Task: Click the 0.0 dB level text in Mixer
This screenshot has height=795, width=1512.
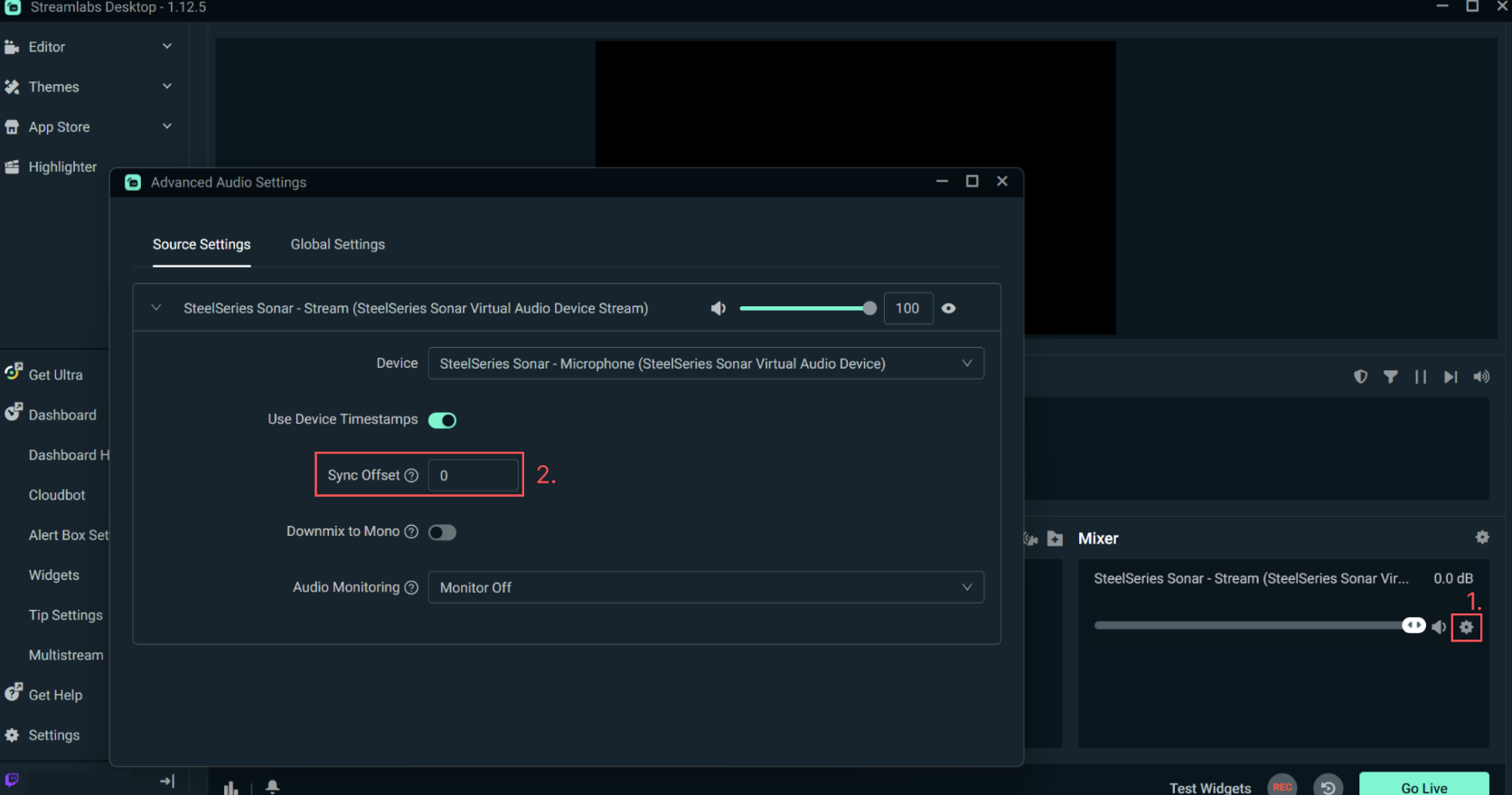Action: pyautogui.click(x=1453, y=578)
